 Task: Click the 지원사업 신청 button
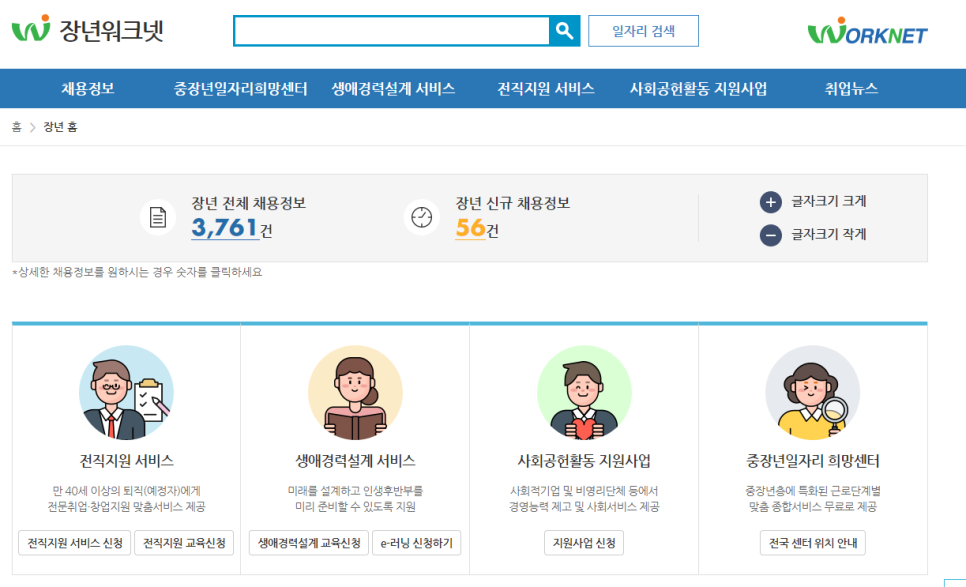584,543
